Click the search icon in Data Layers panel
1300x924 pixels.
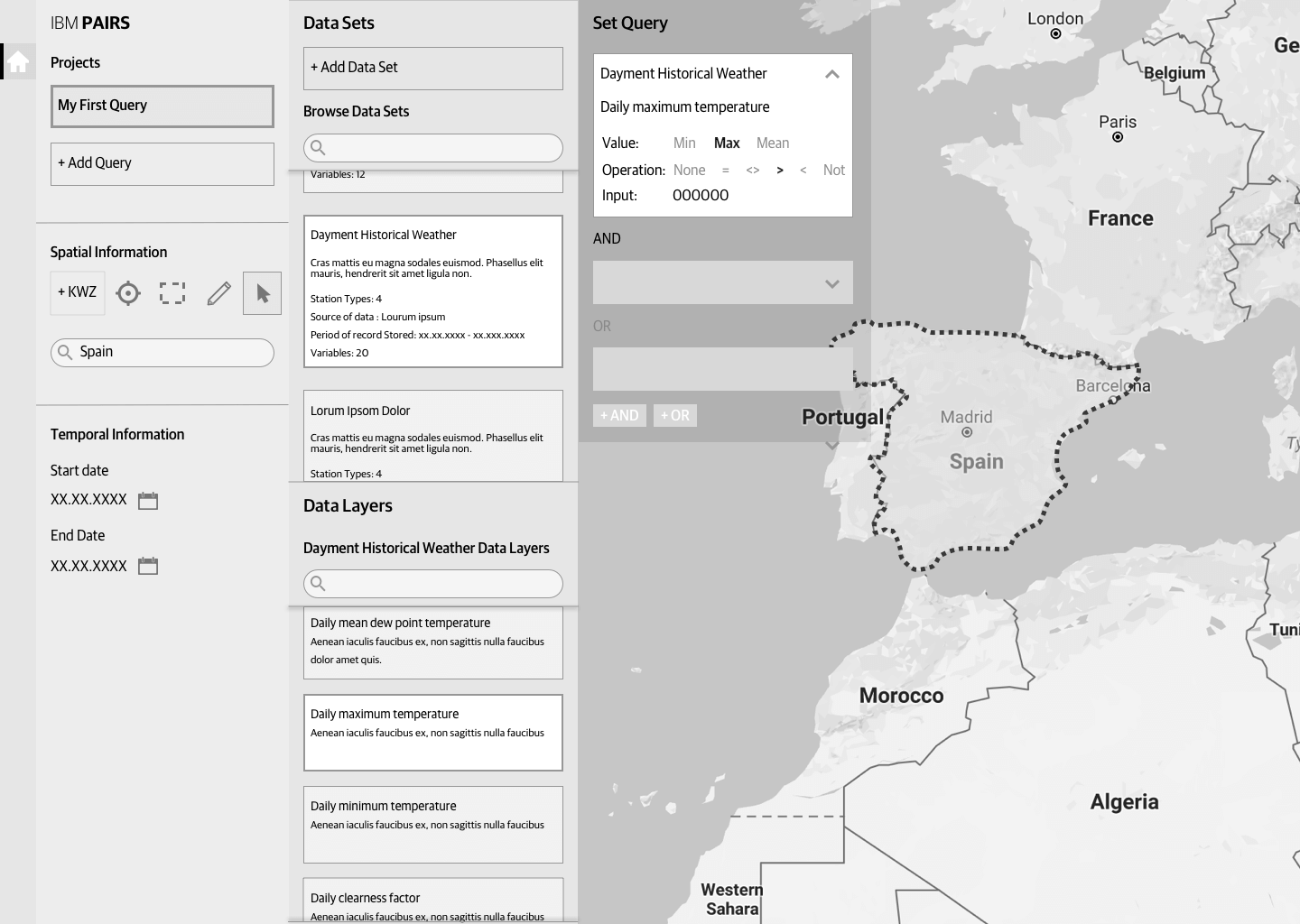click(318, 584)
